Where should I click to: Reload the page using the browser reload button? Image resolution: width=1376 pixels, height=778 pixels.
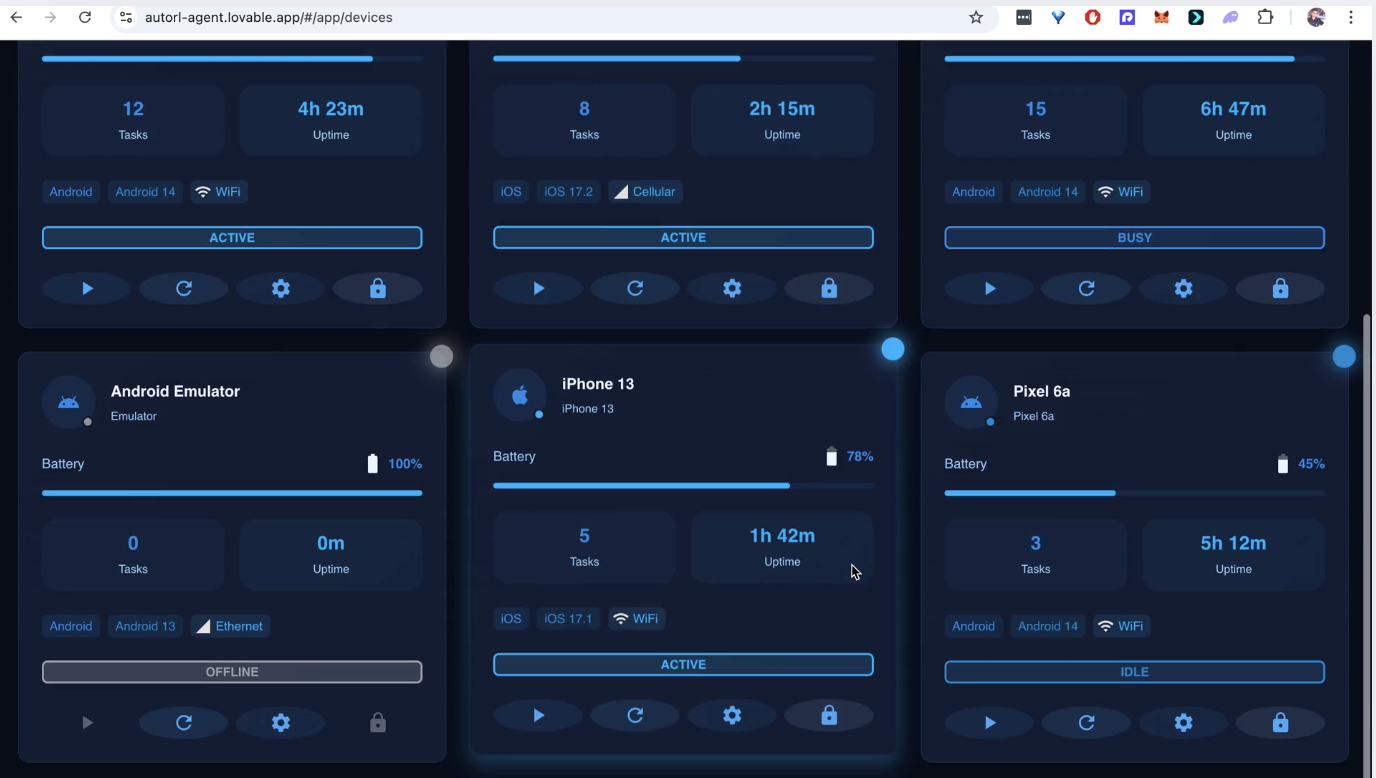tap(85, 17)
